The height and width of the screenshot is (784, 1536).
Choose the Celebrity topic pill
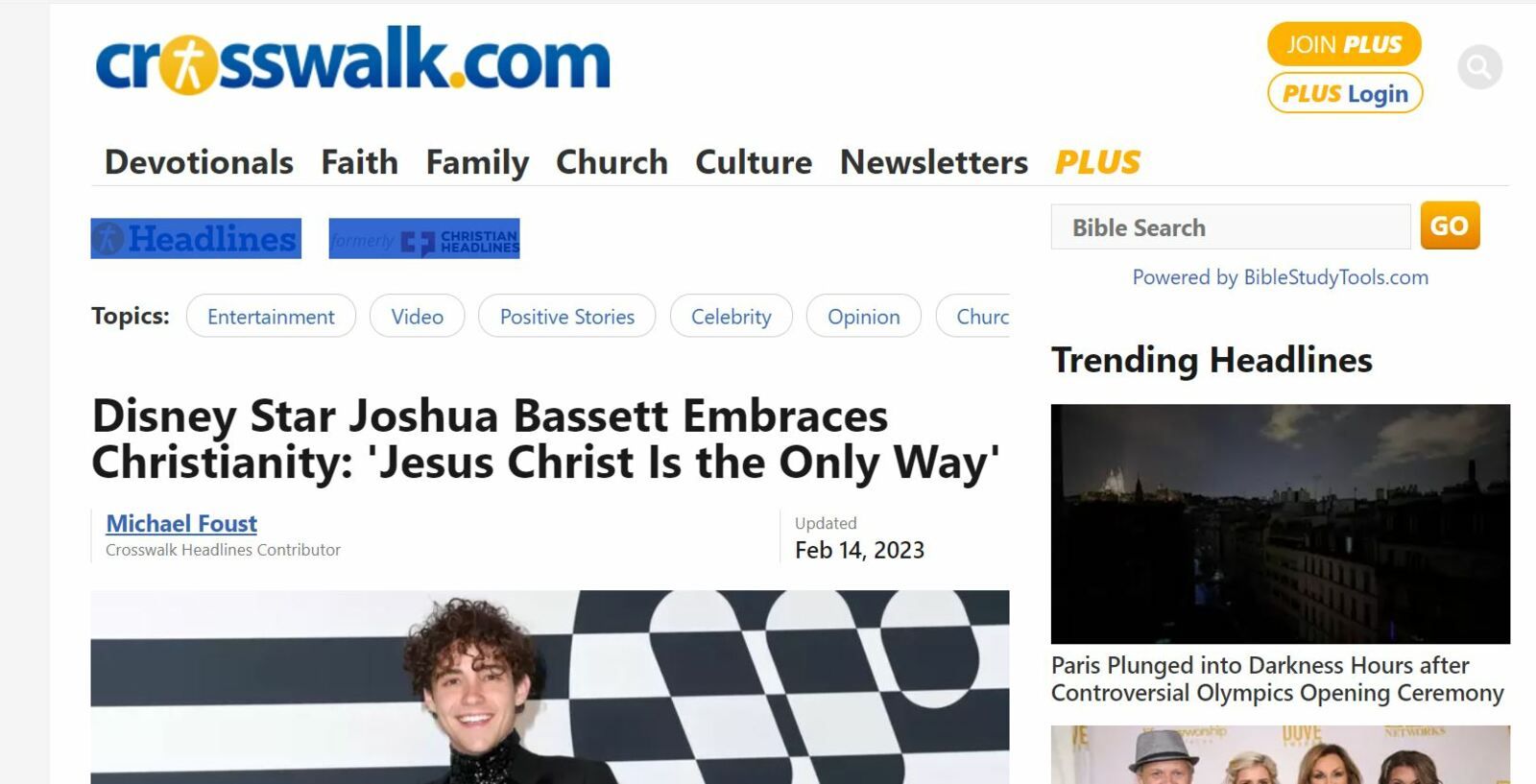(731, 317)
